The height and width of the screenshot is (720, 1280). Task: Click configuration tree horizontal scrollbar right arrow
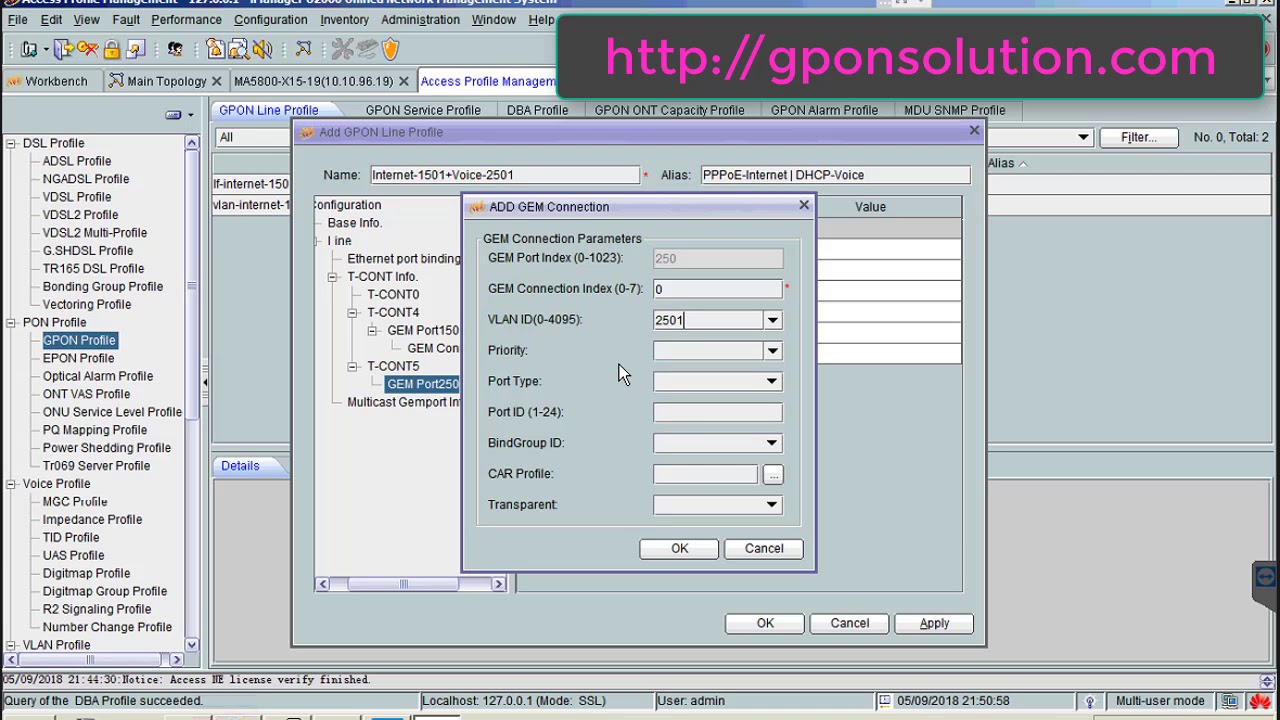pos(498,584)
